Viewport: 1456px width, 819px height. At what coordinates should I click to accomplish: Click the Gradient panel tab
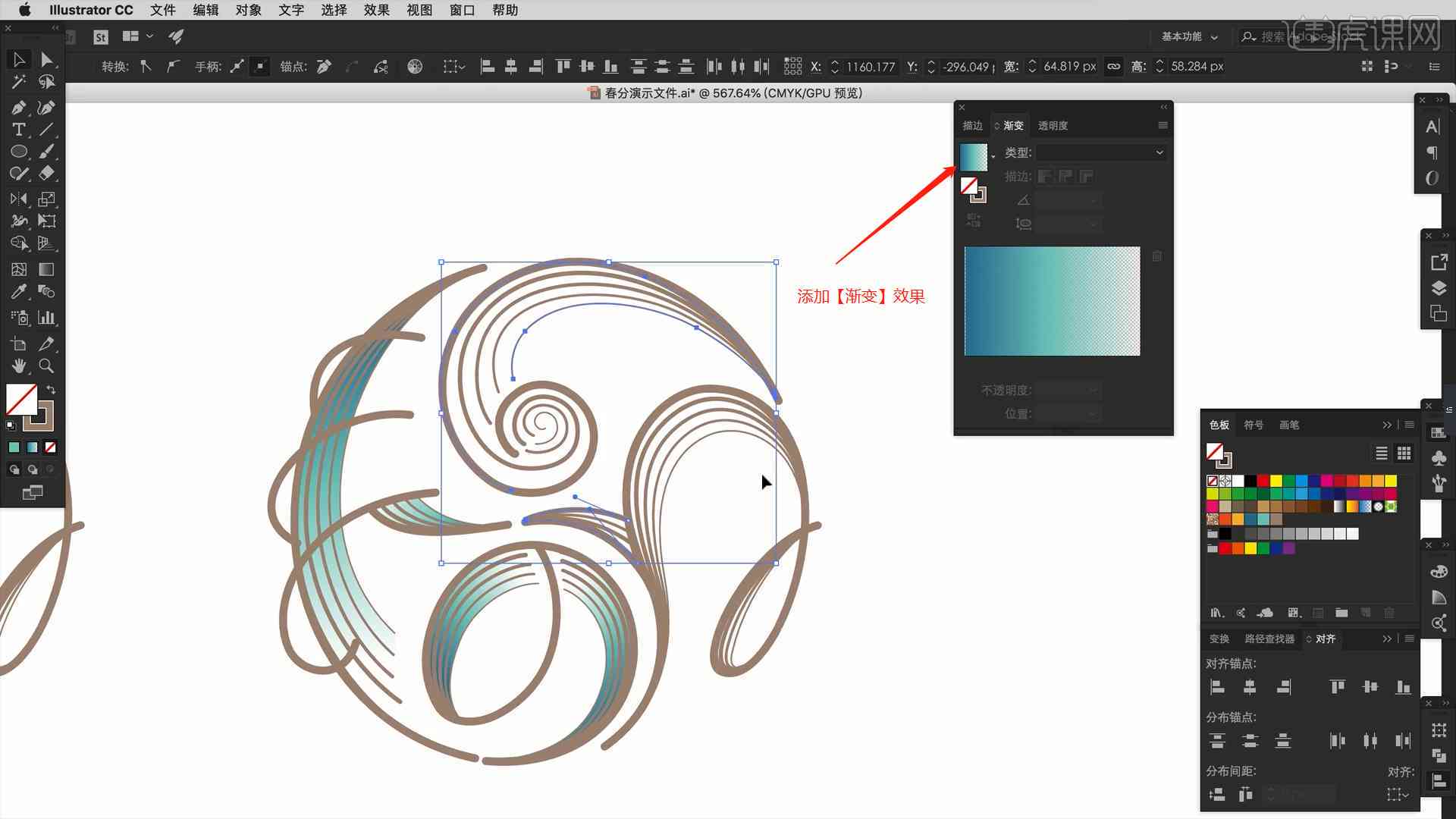[x=1013, y=125]
